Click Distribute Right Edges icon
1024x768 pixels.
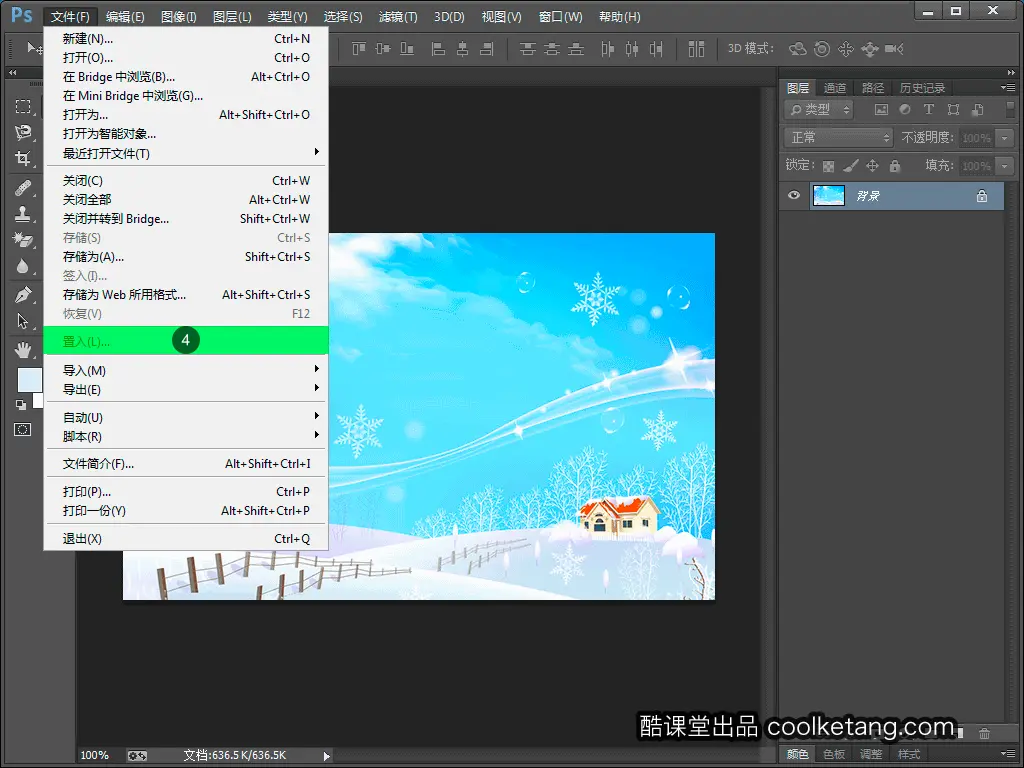656,48
